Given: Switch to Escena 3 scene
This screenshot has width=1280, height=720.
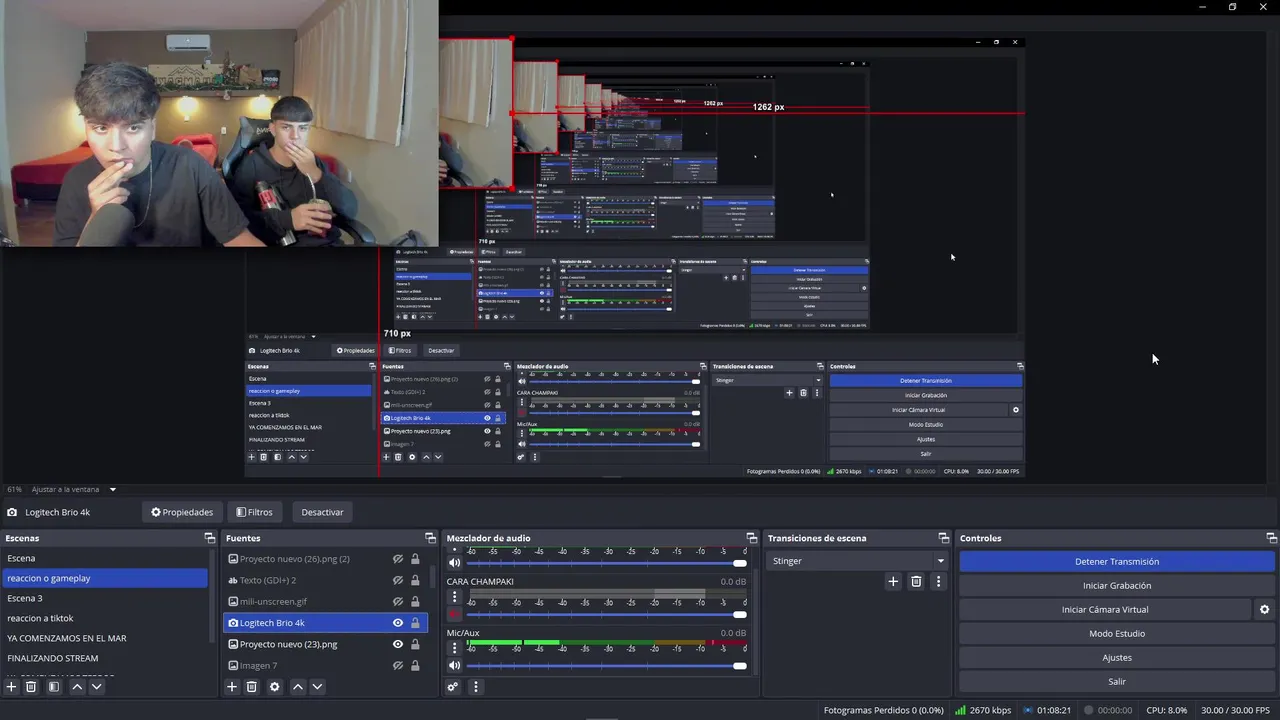Looking at the screenshot, I should point(105,598).
